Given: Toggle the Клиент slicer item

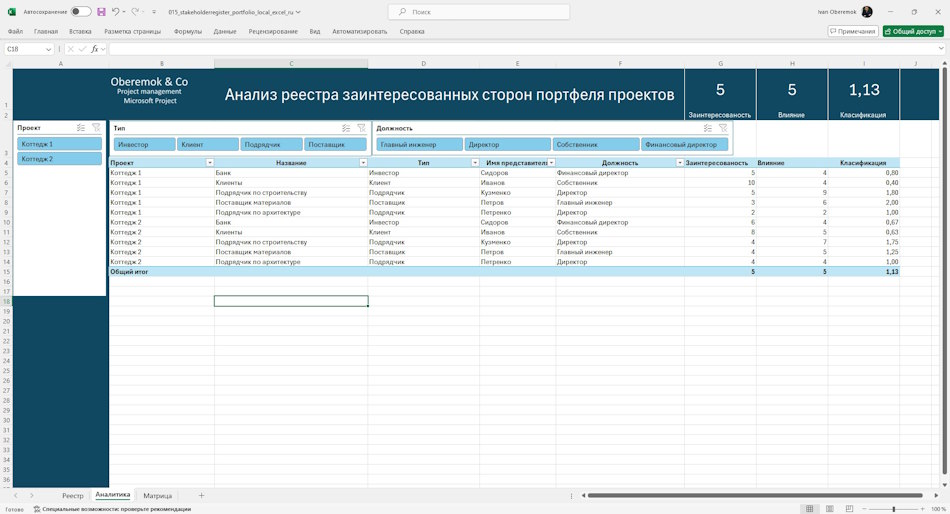Looking at the screenshot, I should [208, 144].
